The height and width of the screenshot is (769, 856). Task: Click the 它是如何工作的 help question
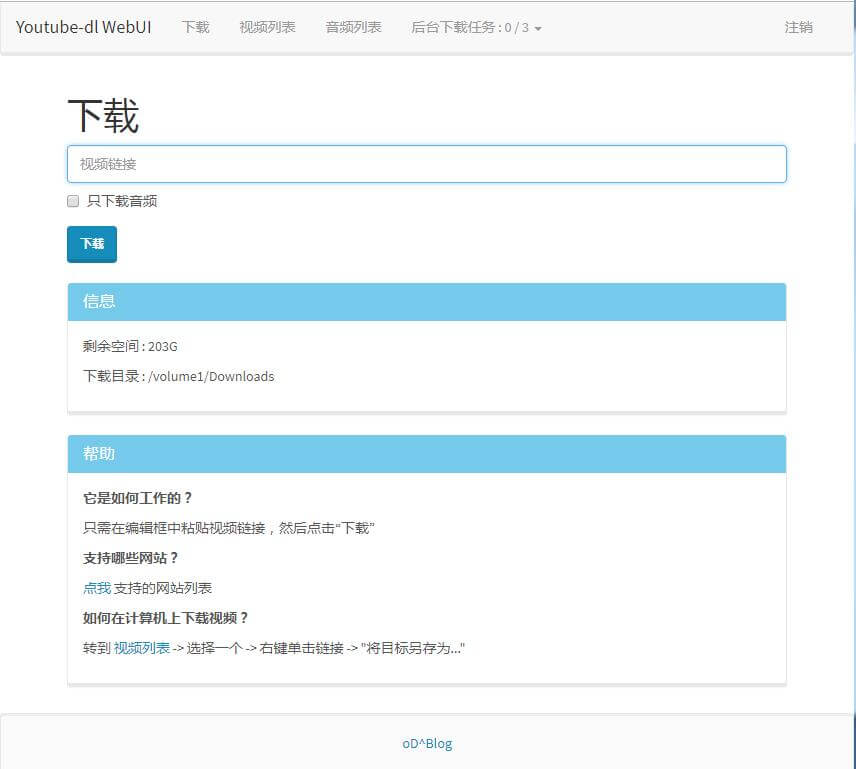pos(137,498)
